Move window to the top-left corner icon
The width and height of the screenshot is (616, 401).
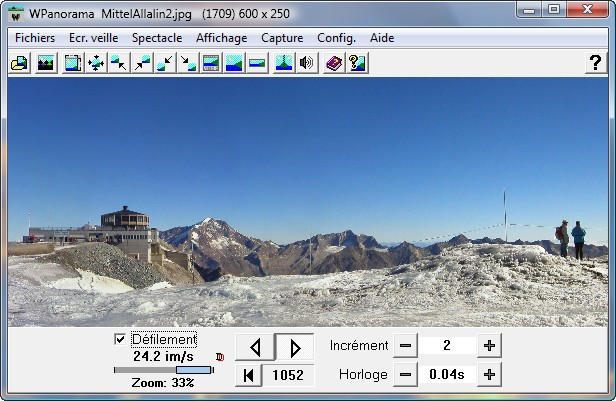pyautogui.click(x=119, y=63)
